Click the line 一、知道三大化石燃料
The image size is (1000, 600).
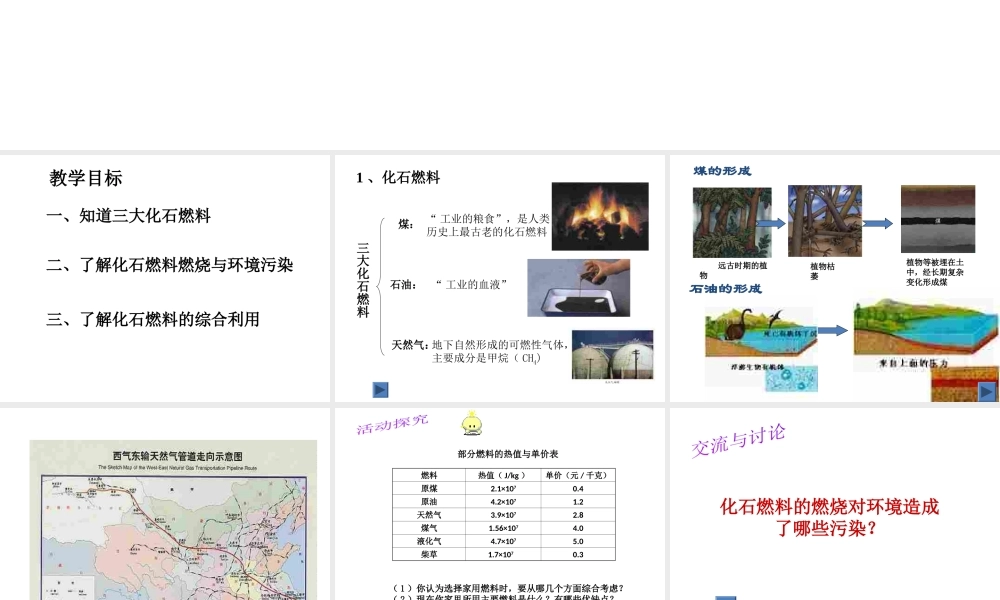(128, 216)
